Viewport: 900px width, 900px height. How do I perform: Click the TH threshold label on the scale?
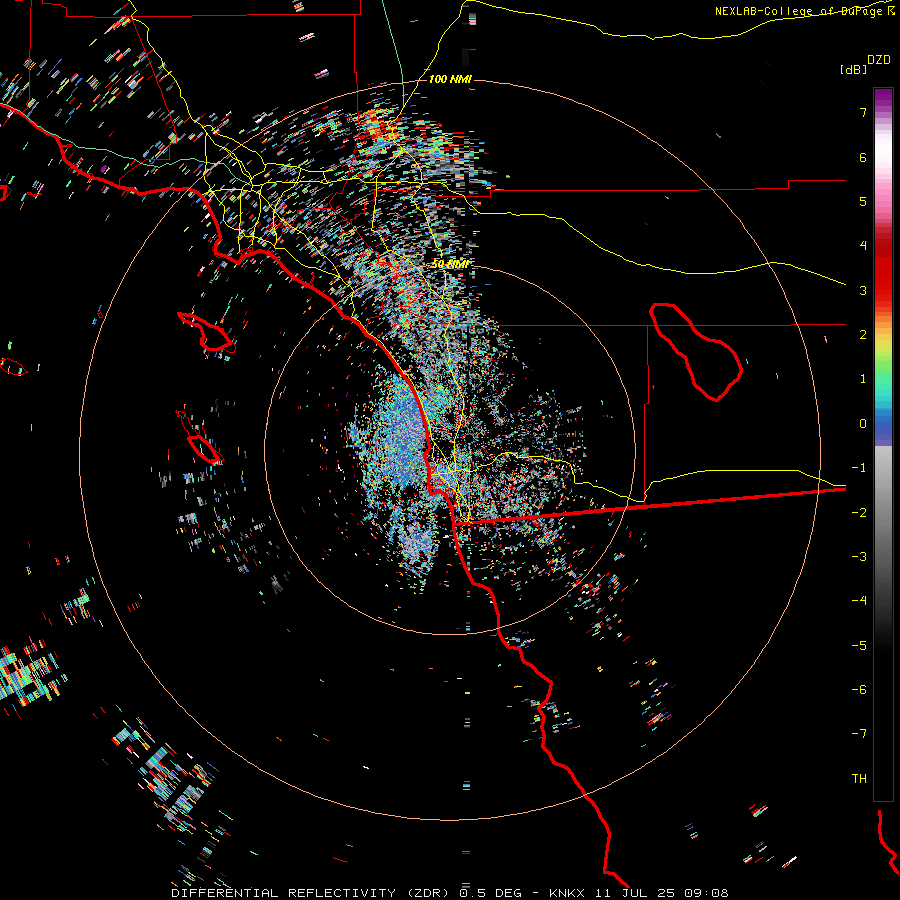(x=859, y=779)
